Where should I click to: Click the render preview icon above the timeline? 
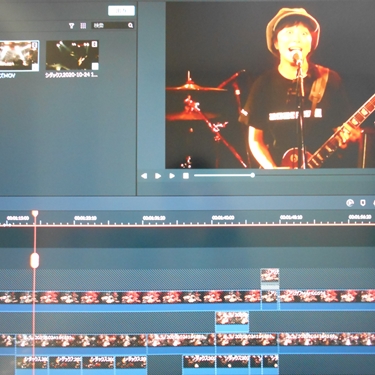tap(350, 203)
